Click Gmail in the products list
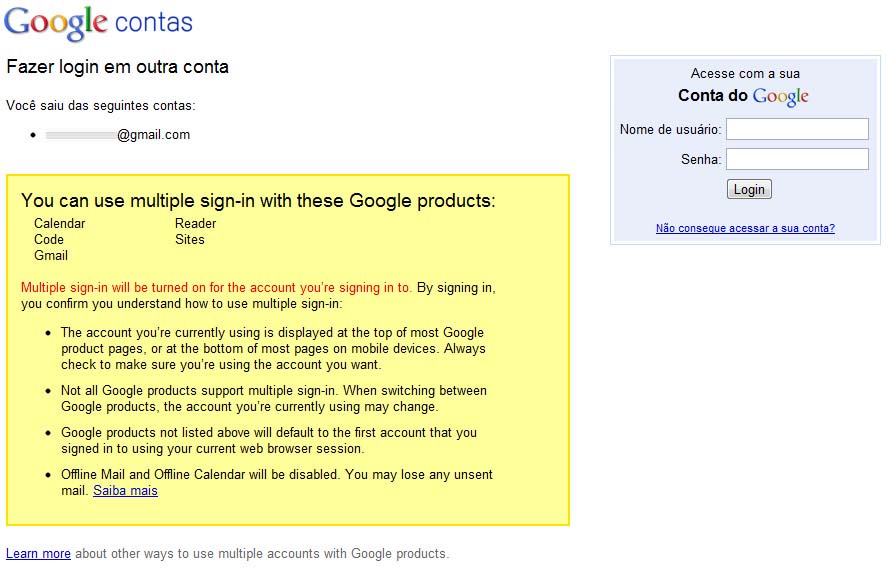Image resolution: width=889 pixels, height=570 pixels. (51, 255)
